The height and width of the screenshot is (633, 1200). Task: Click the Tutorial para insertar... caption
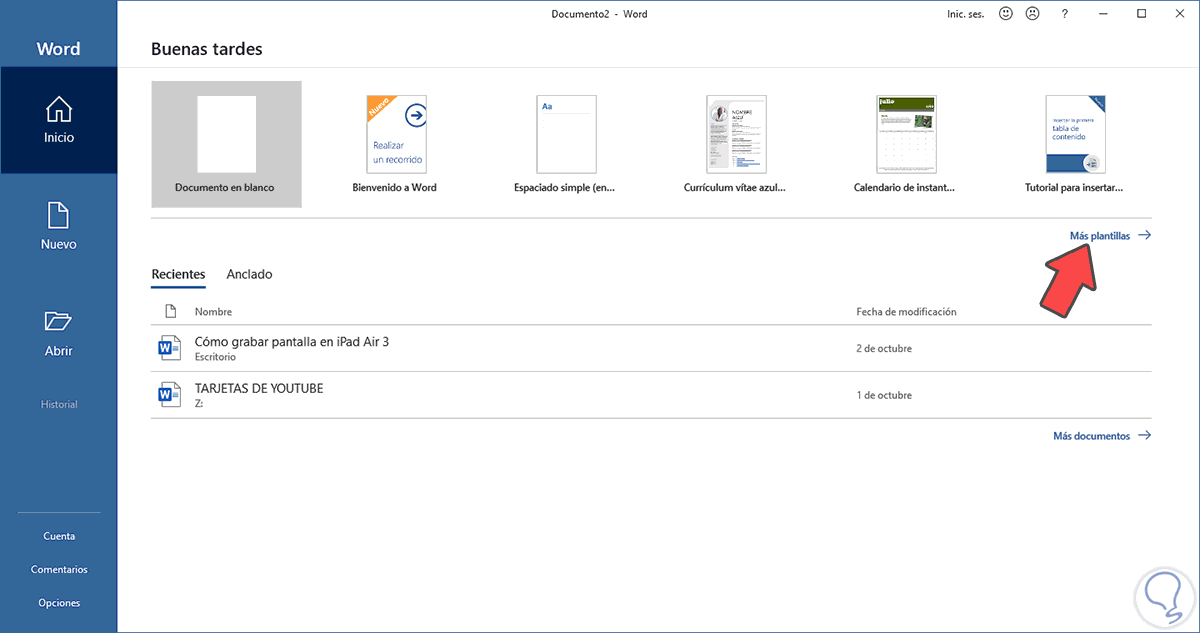[1075, 187]
